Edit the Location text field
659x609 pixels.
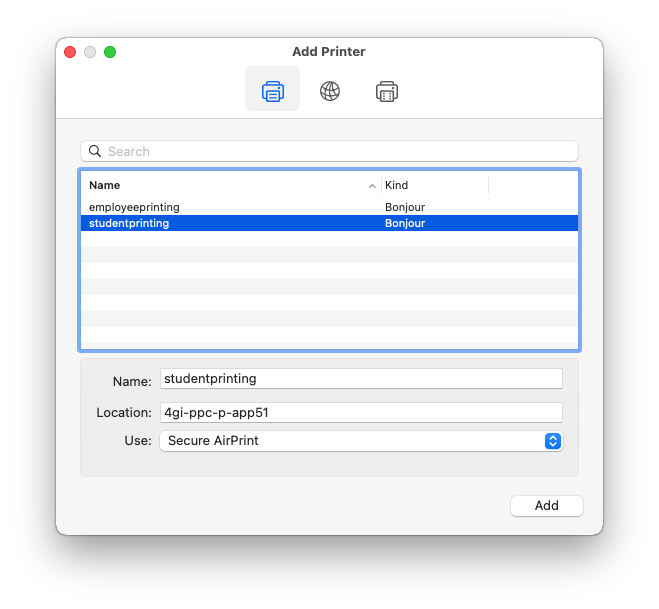coord(361,413)
